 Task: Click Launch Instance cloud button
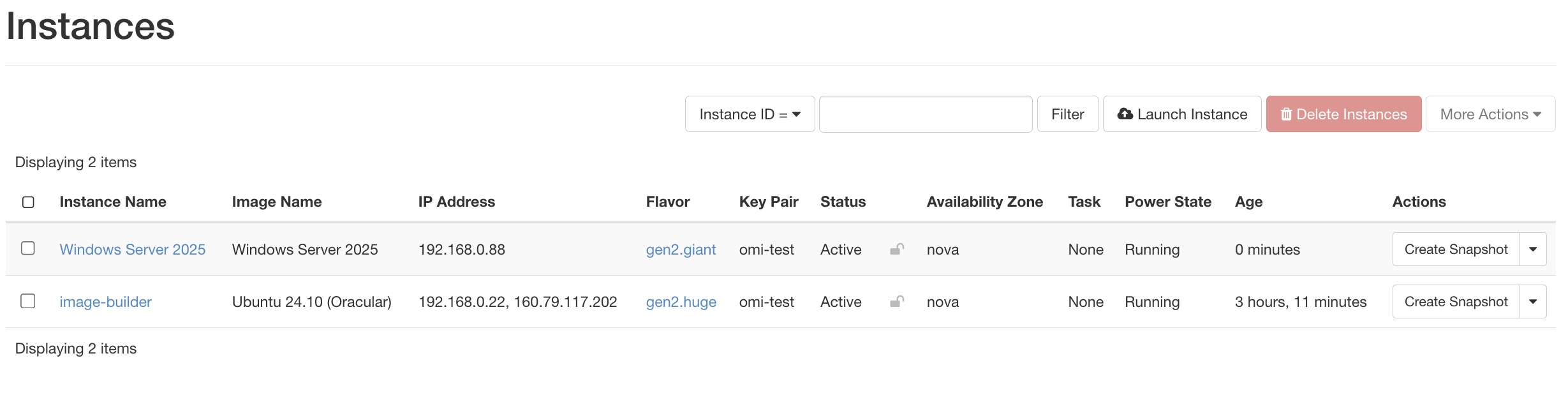(1181, 114)
